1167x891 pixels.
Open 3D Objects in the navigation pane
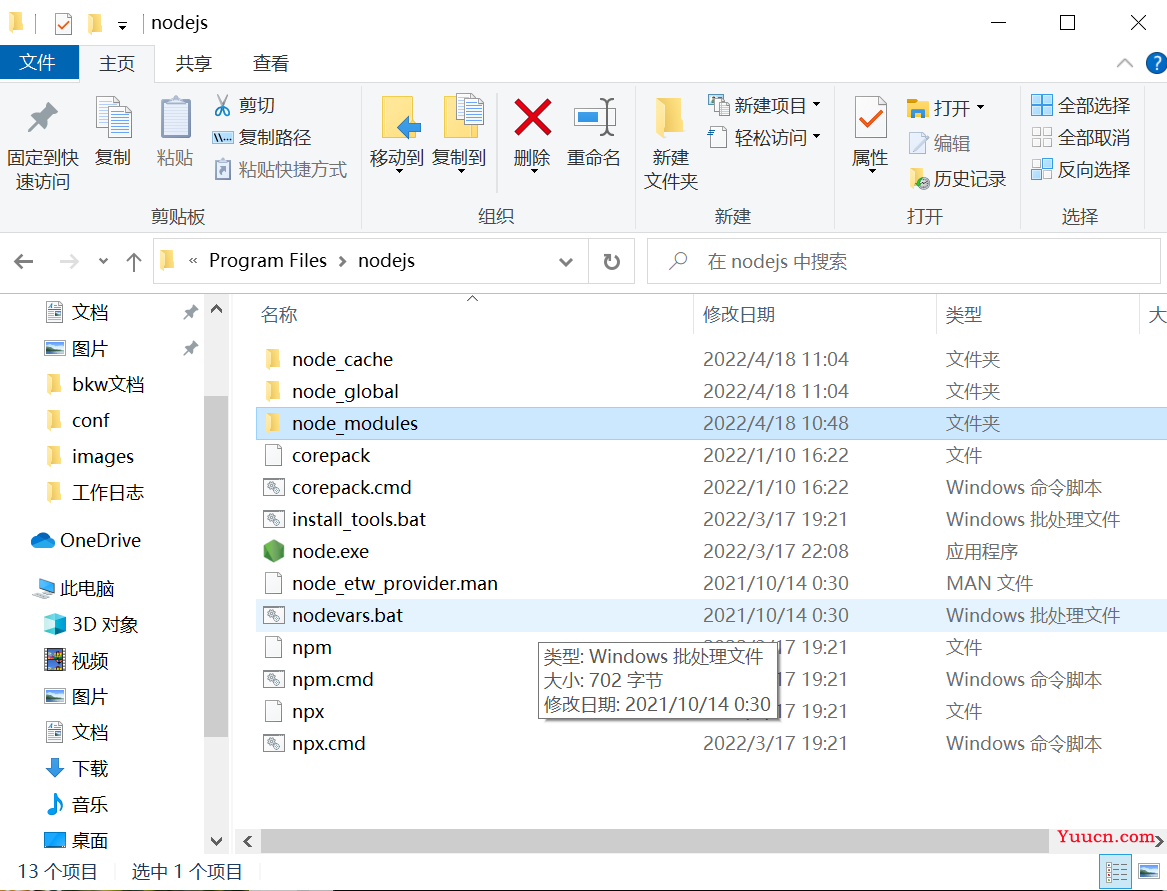click(92, 625)
